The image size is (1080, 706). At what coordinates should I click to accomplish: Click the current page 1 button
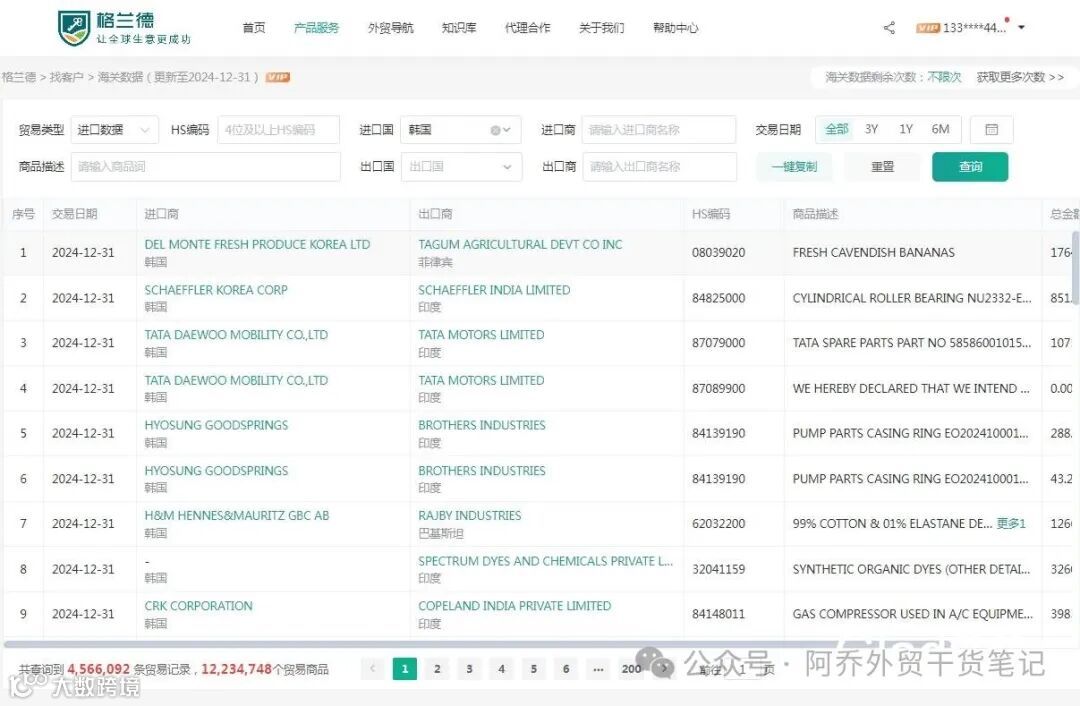tap(405, 669)
